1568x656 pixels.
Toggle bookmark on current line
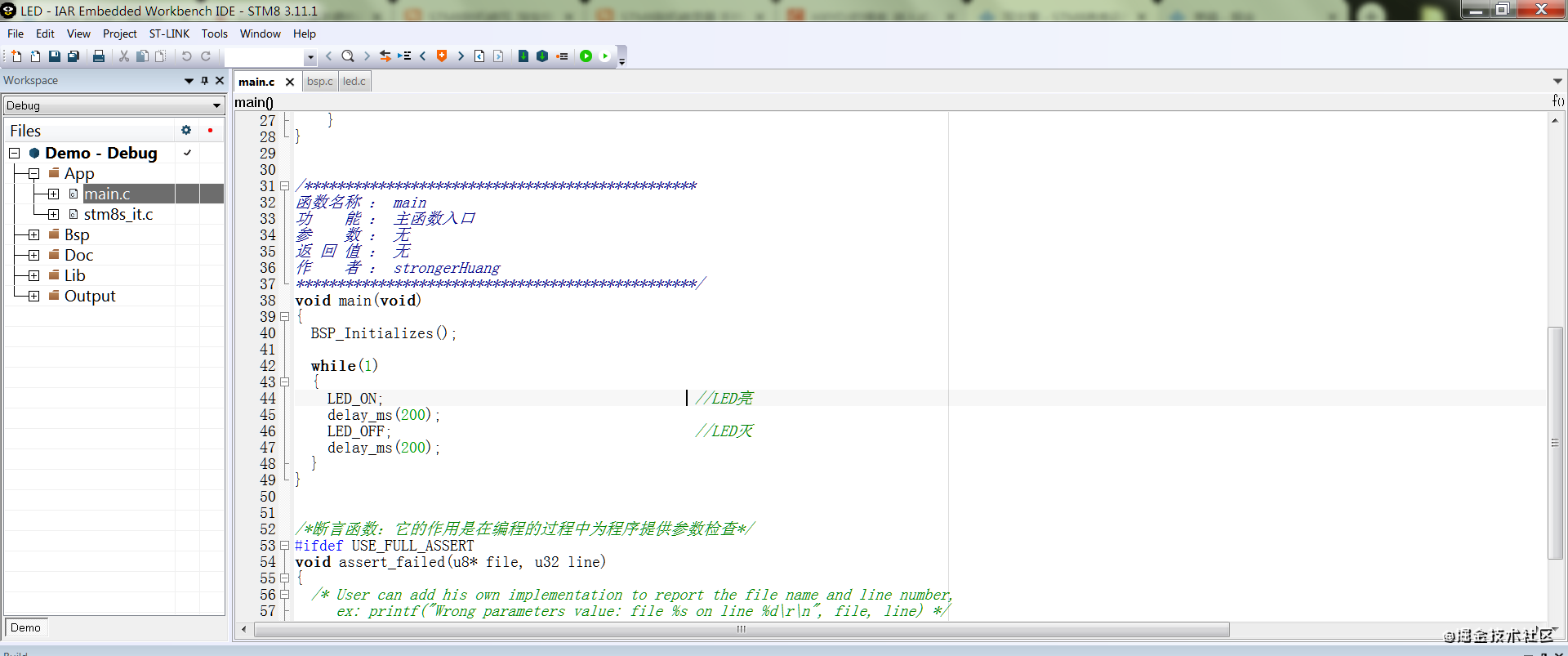(442, 56)
